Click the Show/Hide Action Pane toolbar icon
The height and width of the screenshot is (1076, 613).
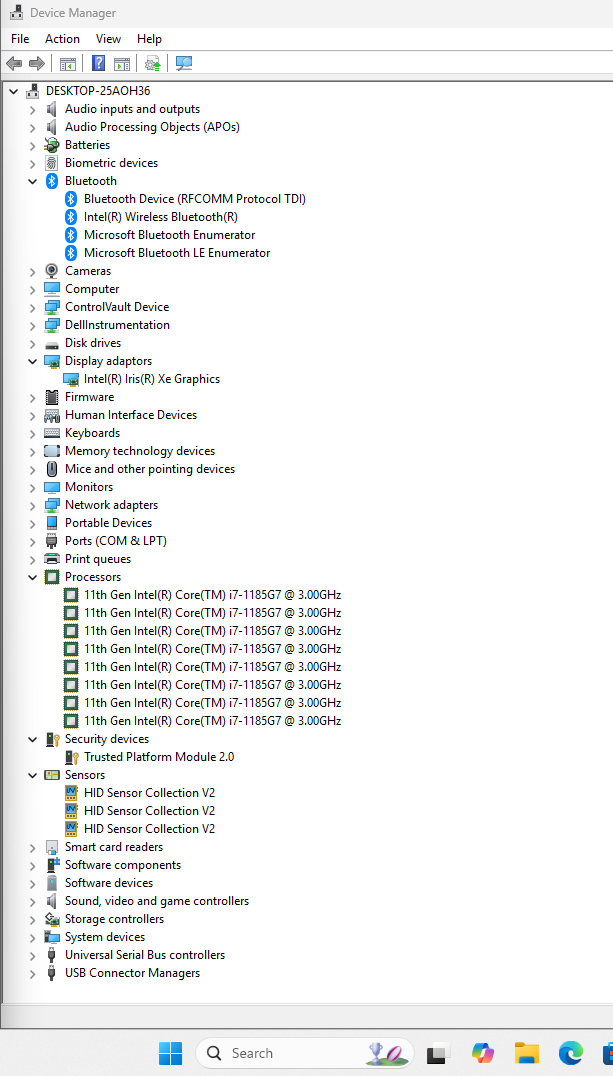(x=122, y=64)
